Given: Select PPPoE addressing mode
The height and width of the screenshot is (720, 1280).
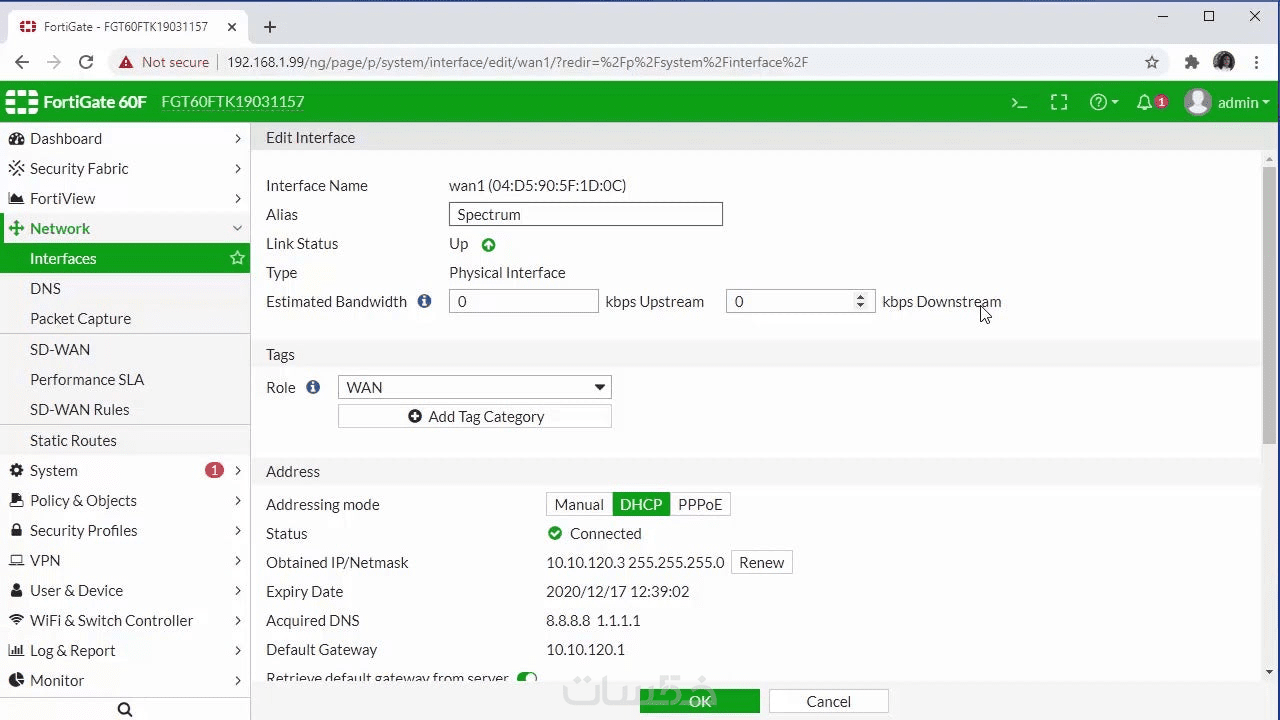Looking at the screenshot, I should click(700, 504).
